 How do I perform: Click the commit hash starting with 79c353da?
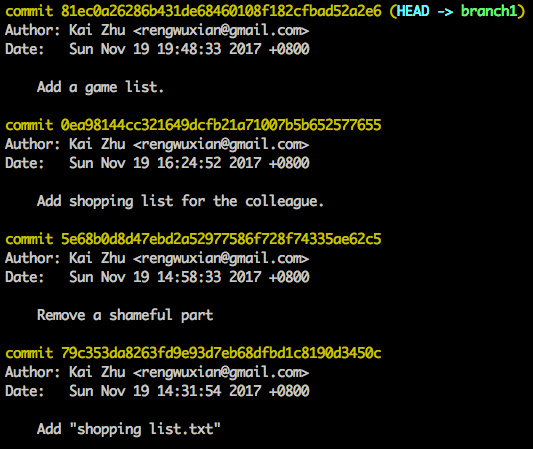click(x=221, y=353)
